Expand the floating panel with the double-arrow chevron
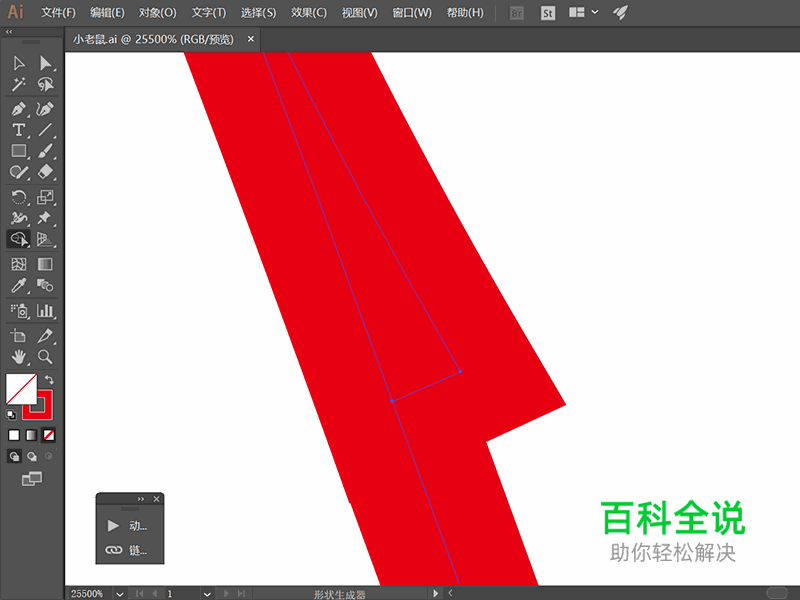Viewport: 800px width, 600px height. (x=141, y=499)
